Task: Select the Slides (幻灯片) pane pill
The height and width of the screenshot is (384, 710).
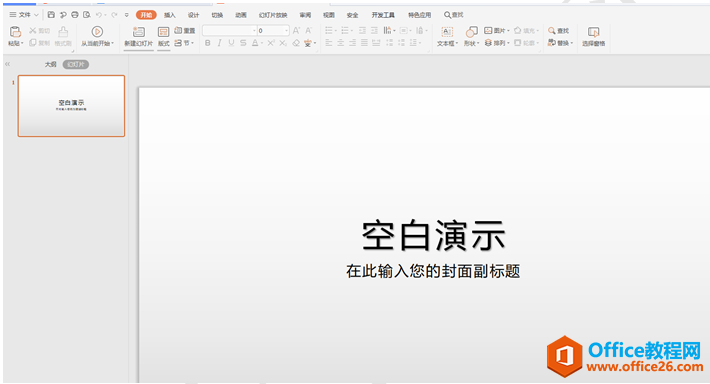Action: pyautogui.click(x=76, y=64)
